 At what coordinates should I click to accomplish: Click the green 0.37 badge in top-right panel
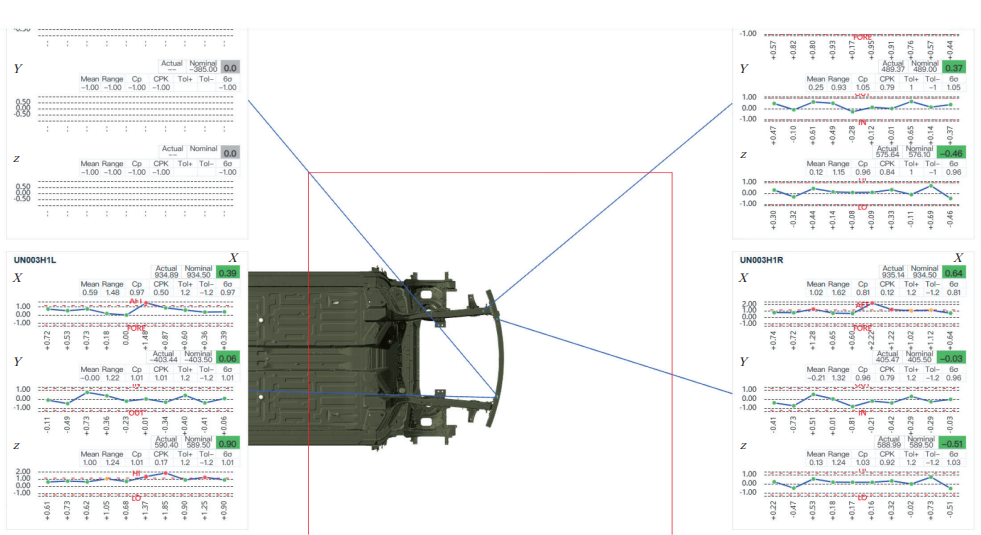click(x=954, y=68)
